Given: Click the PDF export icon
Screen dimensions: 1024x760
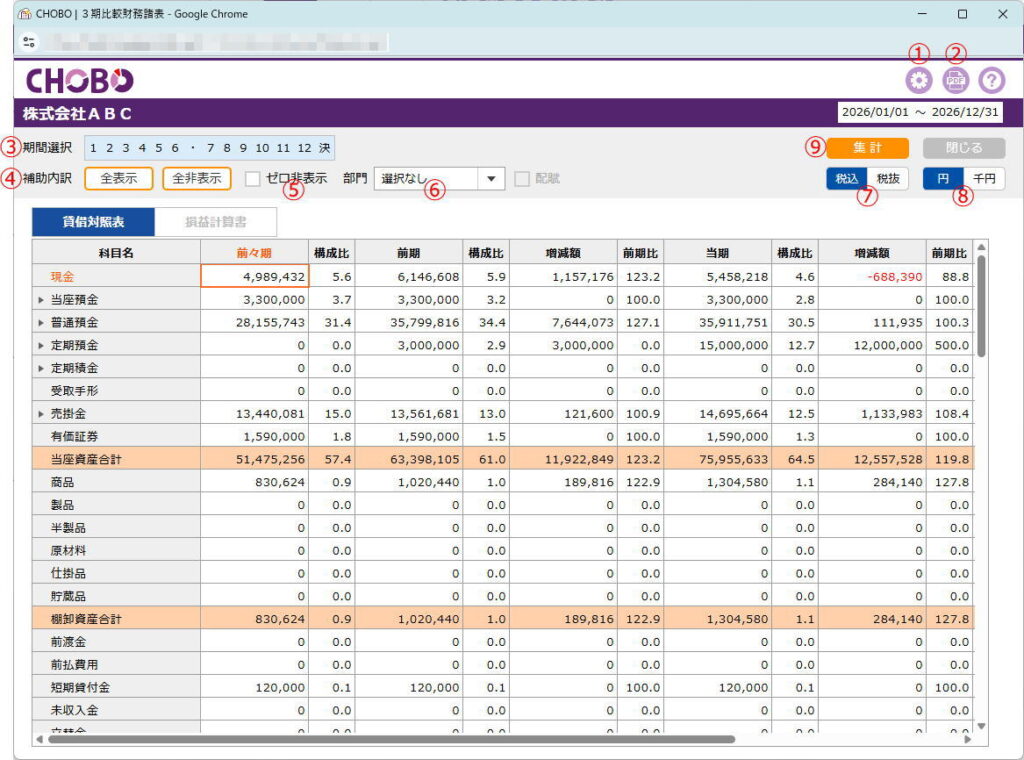Looking at the screenshot, I should pyautogui.click(x=956, y=81).
